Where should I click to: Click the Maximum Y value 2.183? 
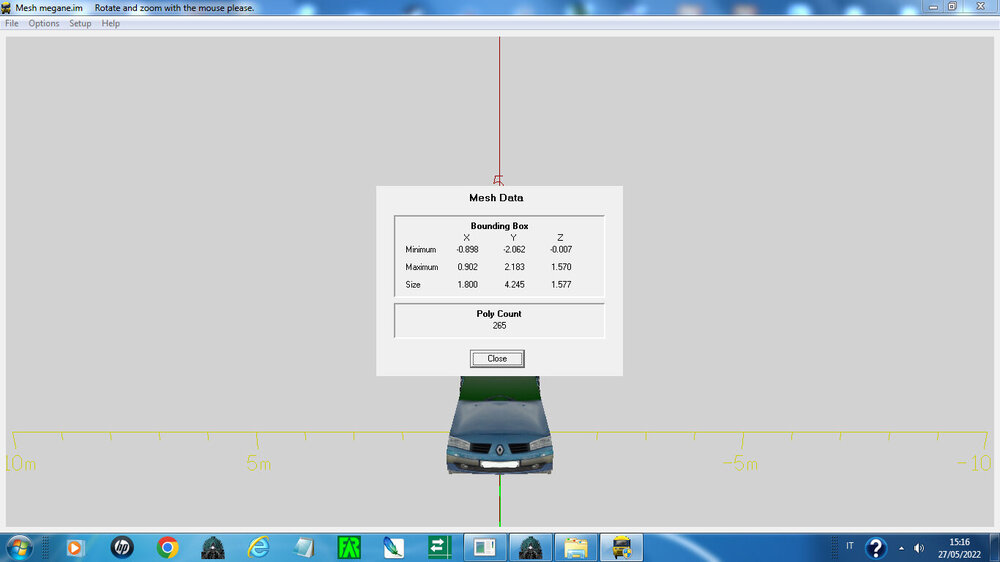pyautogui.click(x=514, y=267)
